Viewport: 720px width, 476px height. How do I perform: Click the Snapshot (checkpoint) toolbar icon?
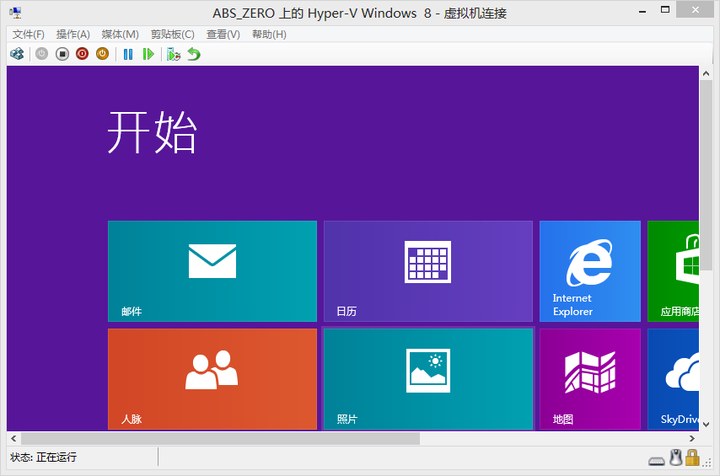click(x=174, y=54)
